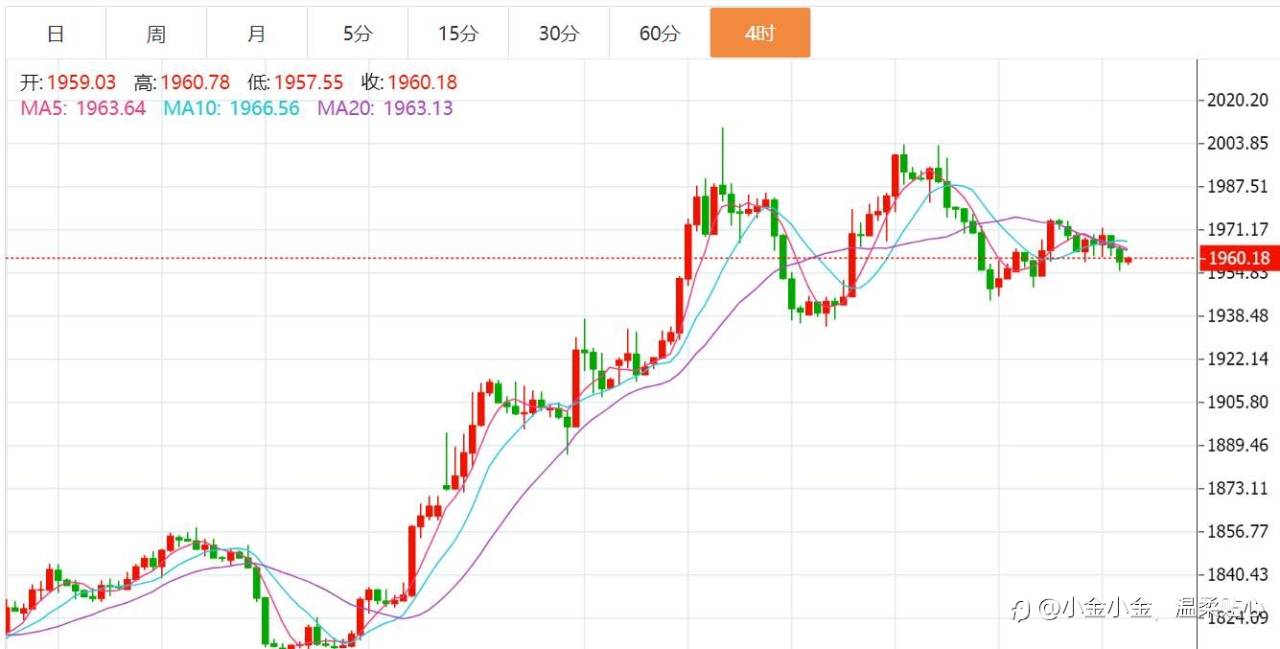This screenshot has height=649, width=1280.
Task: Select the 15分 timeframe tab
Action: [458, 33]
